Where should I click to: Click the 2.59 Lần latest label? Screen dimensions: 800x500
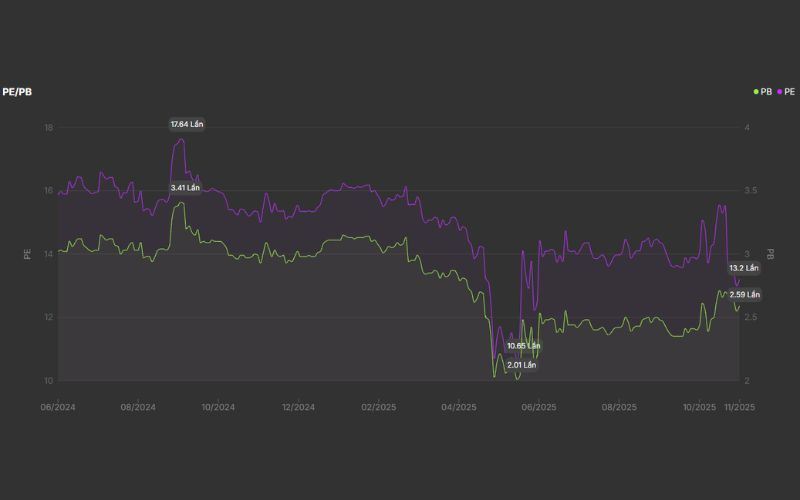tap(745, 295)
